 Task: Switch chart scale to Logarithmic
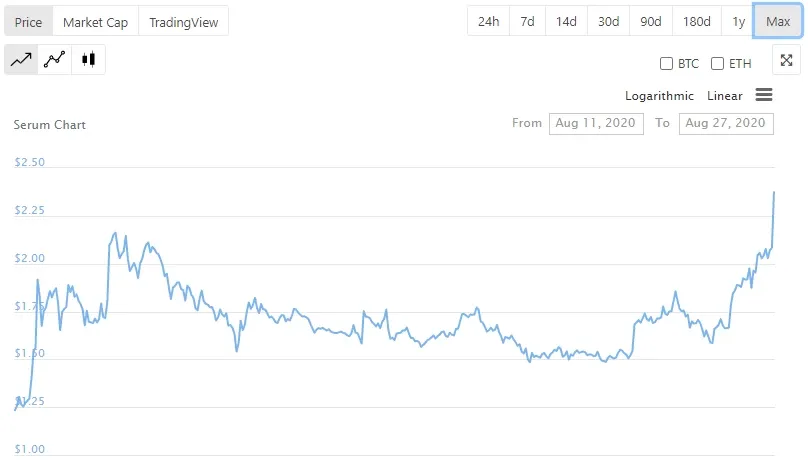[x=659, y=96]
